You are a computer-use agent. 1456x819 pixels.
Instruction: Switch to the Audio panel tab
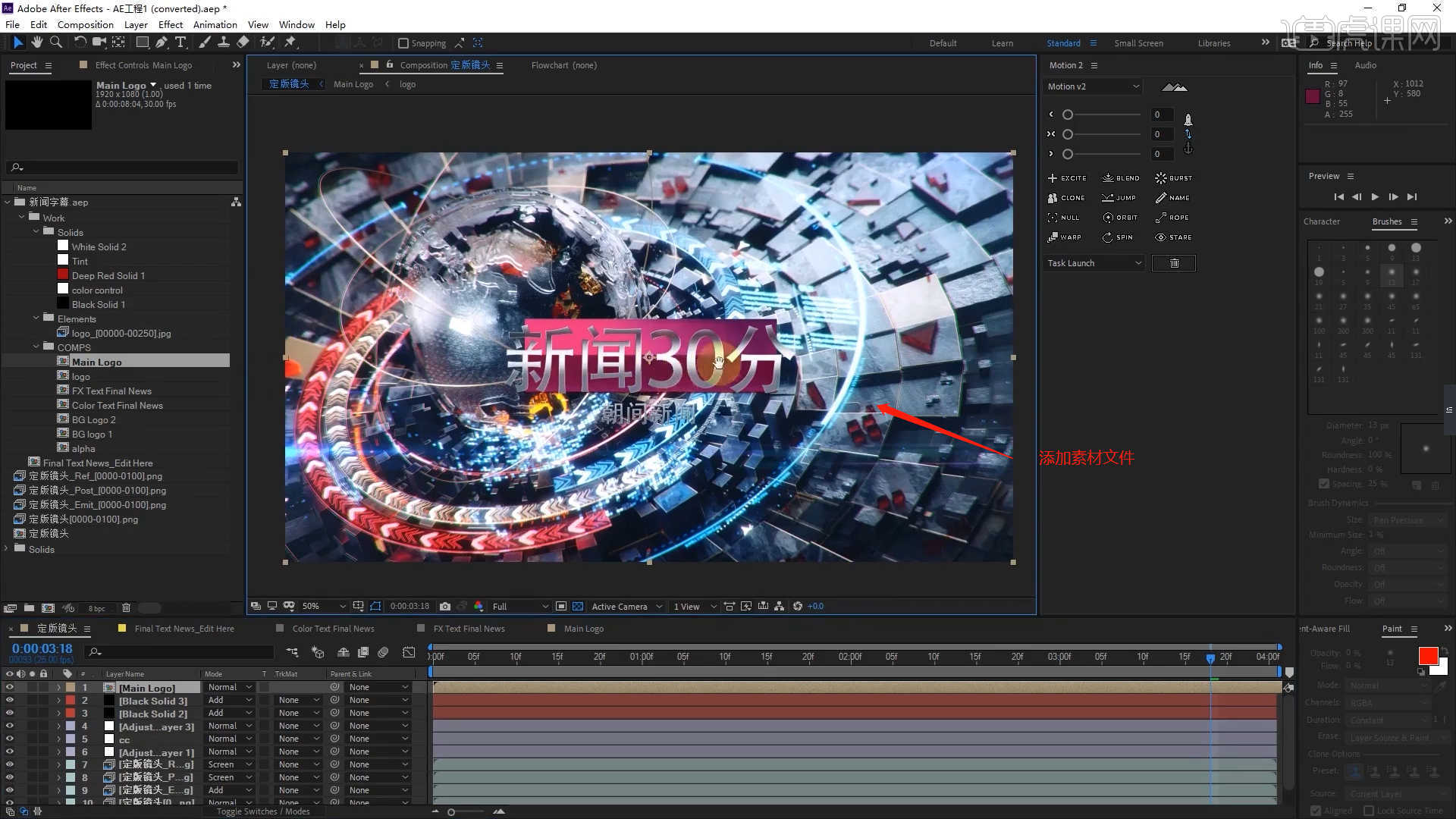(x=1365, y=66)
